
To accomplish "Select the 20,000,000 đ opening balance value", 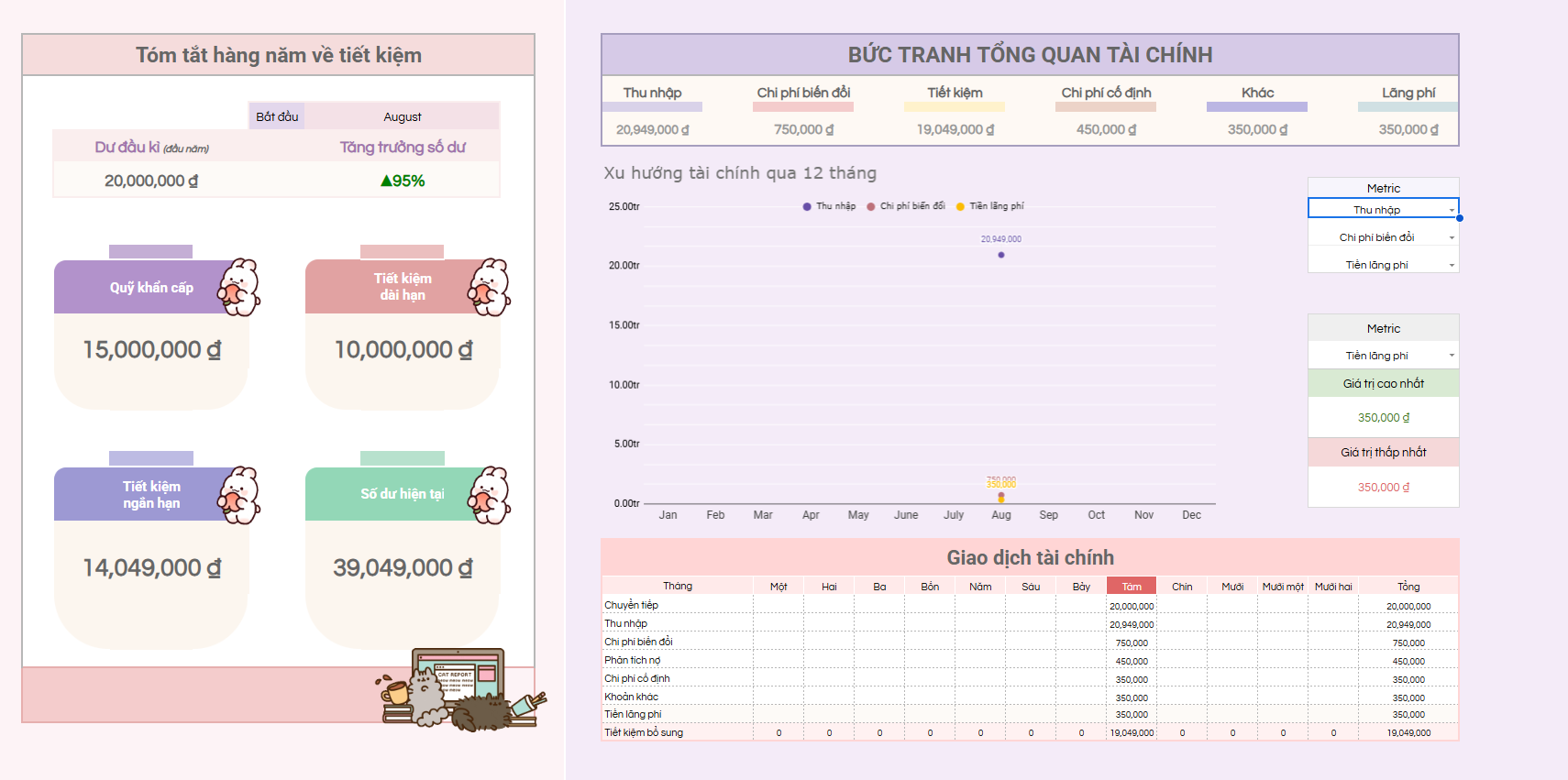I will tap(151, 181).
